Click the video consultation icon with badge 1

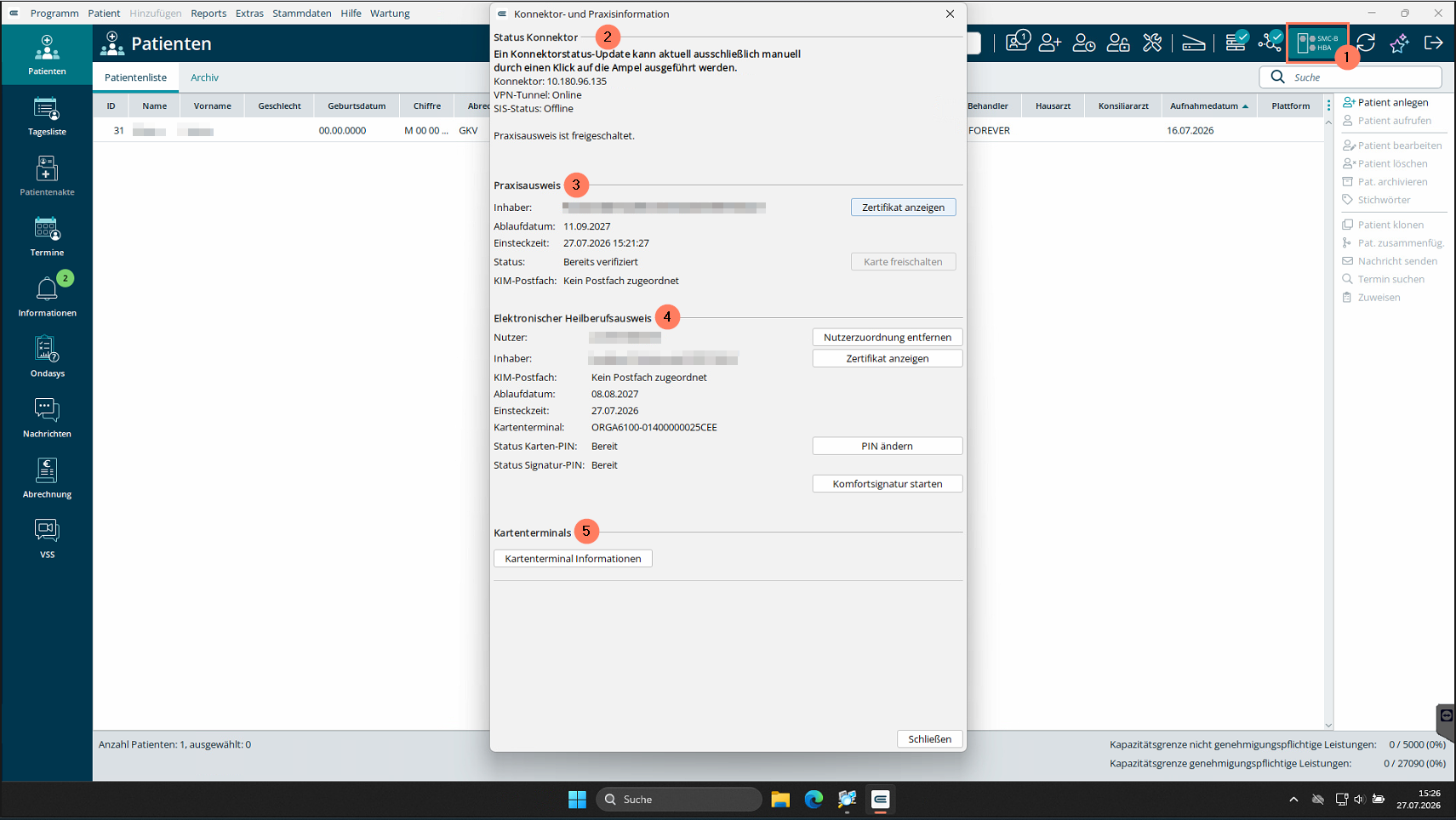point(1017,42)
